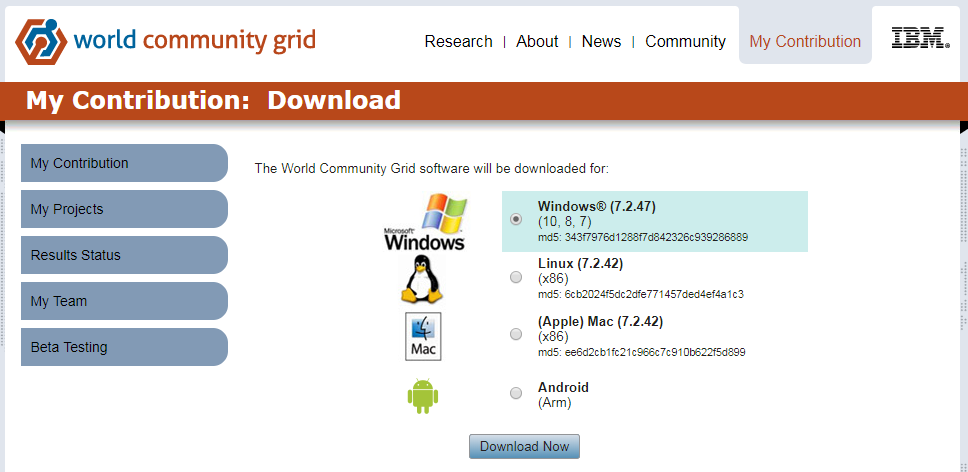Click the Download Now button

(x=524, y=447)
